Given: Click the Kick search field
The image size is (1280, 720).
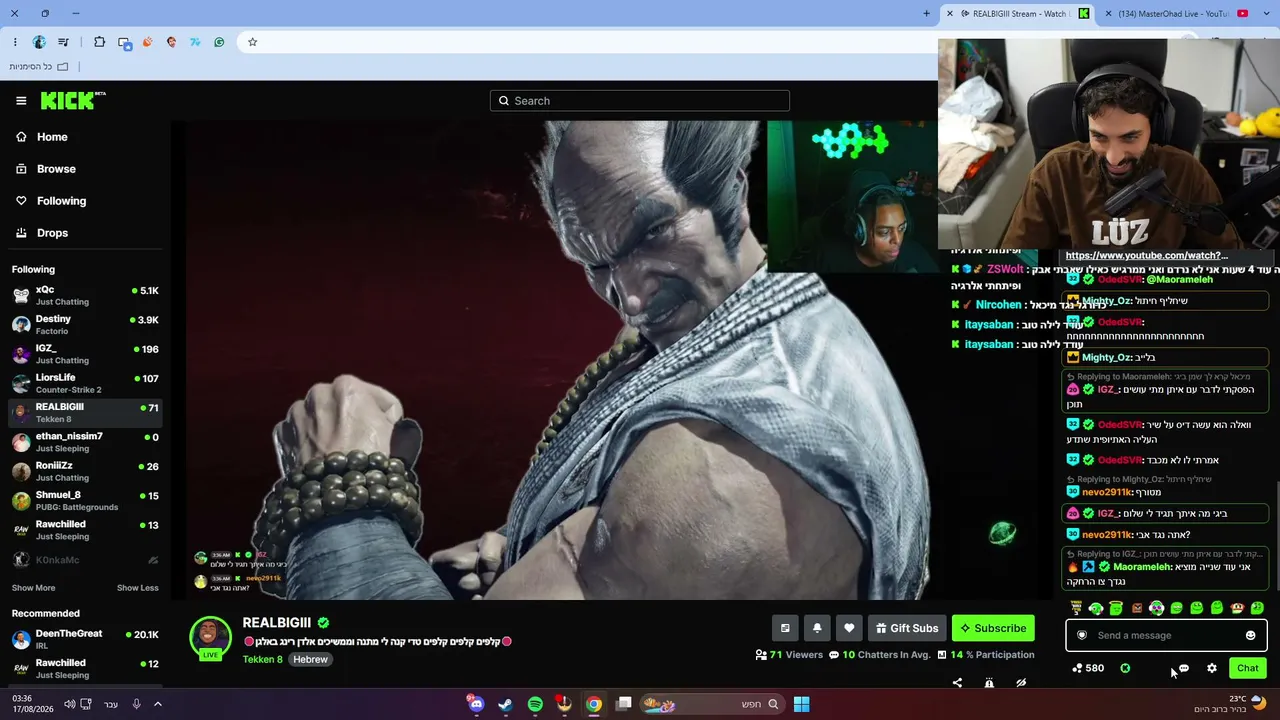Looking at the screenshot, I should coord(640,100).
